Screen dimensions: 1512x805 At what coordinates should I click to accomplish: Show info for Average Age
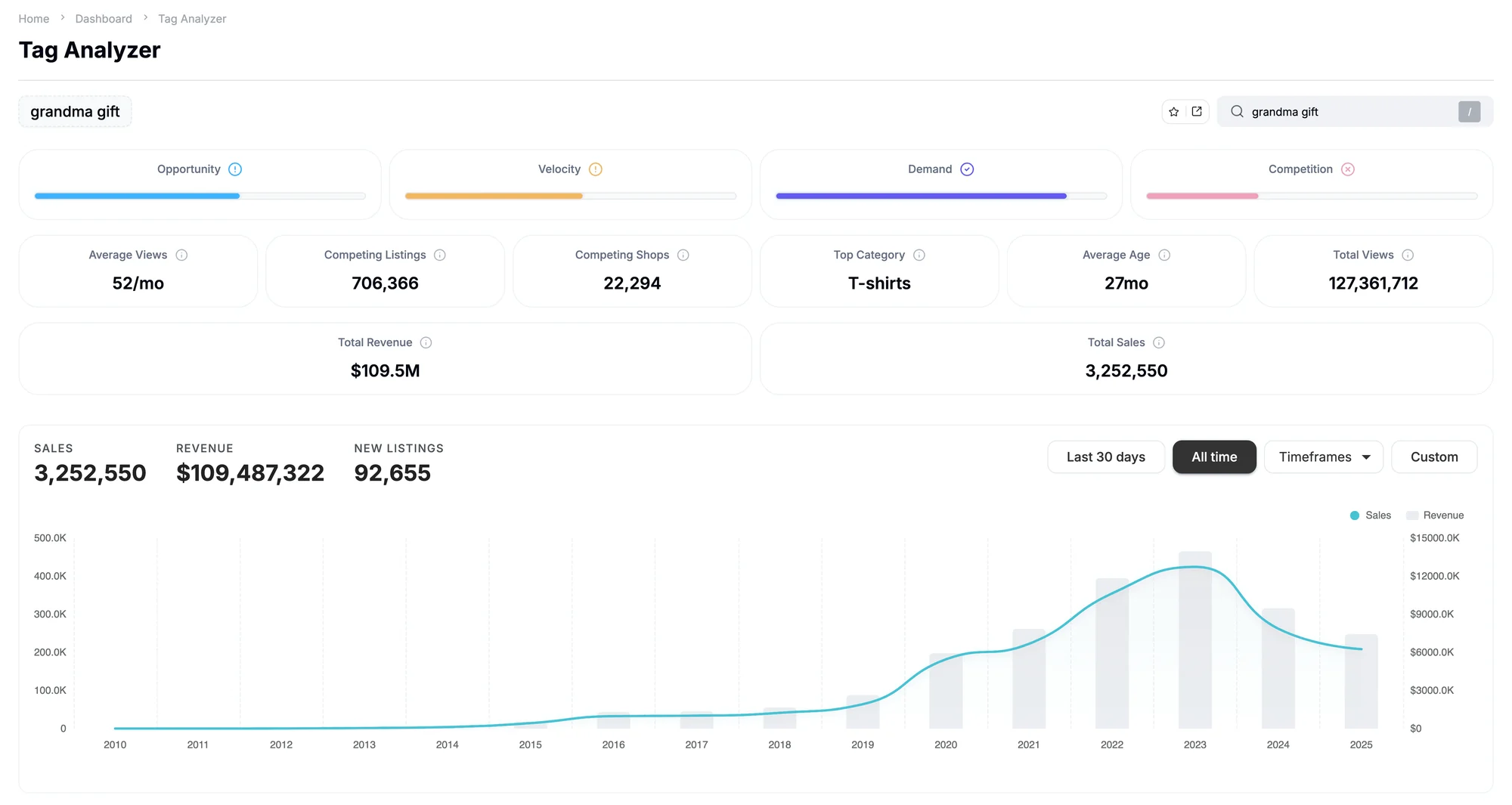pos(1164,255)
